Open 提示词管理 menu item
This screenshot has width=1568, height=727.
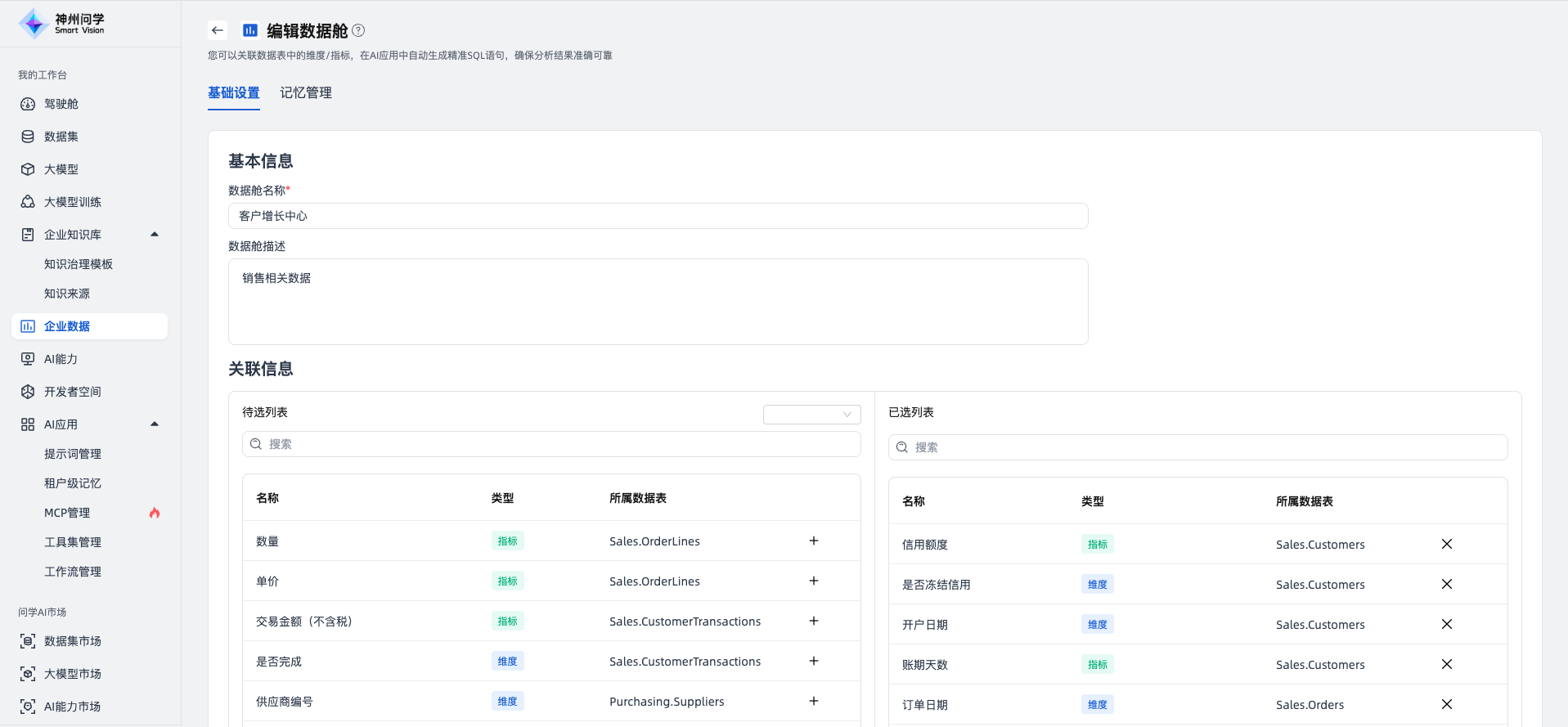pos(73,454)
